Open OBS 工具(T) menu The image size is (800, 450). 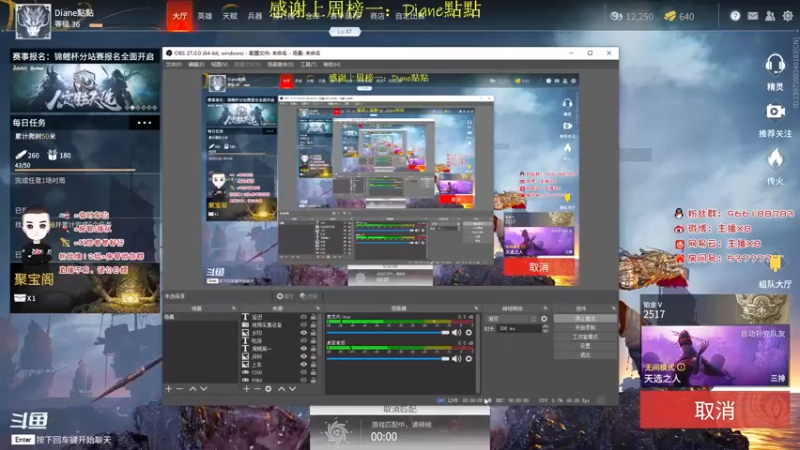(308, 65)
